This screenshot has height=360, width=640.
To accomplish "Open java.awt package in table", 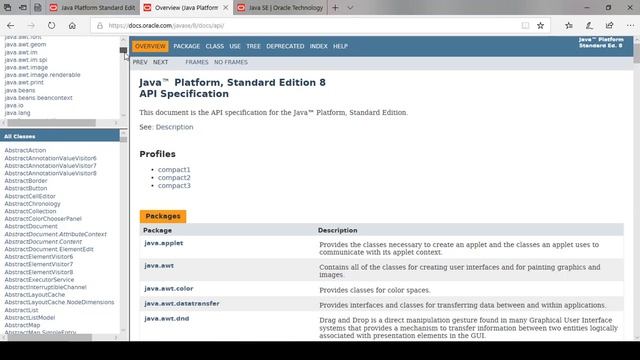I will (x=159, y=266).
